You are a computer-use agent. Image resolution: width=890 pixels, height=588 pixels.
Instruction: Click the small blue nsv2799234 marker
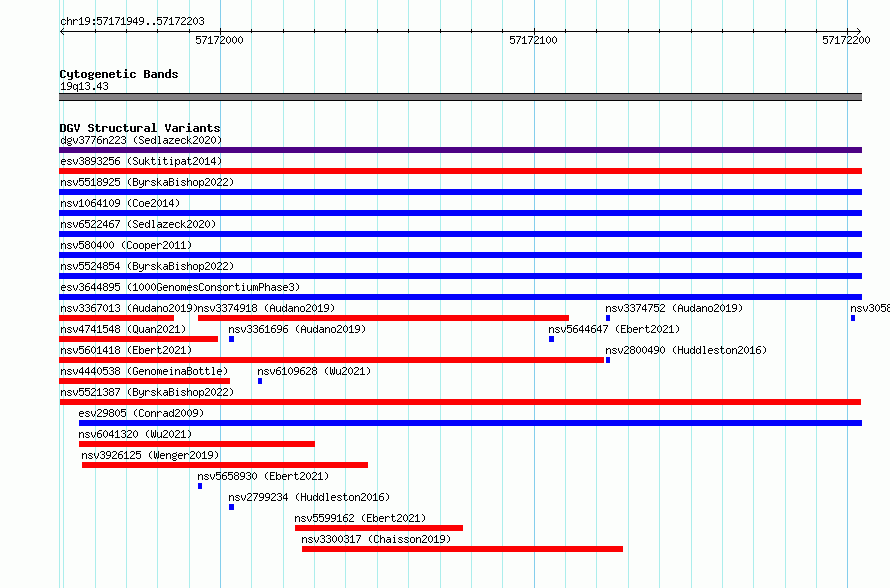point(231,507)
